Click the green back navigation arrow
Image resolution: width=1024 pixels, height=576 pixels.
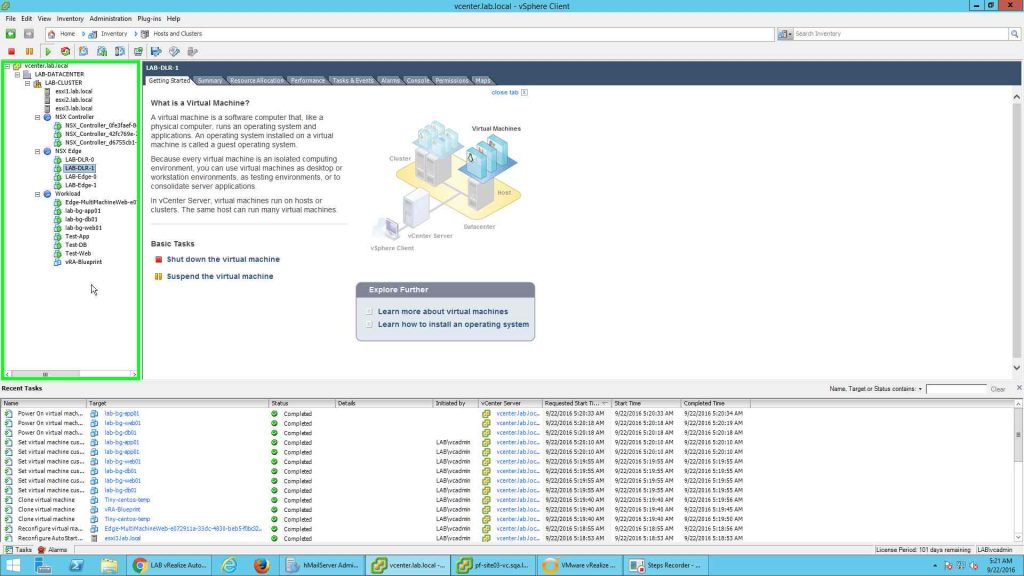pos(11,34)
